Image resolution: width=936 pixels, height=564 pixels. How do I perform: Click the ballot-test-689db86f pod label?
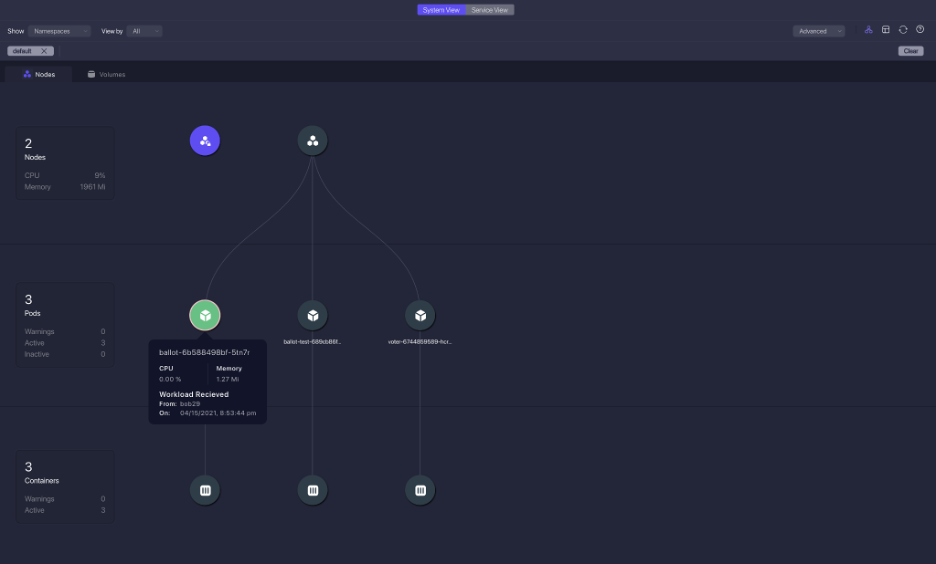click(312, 342)
